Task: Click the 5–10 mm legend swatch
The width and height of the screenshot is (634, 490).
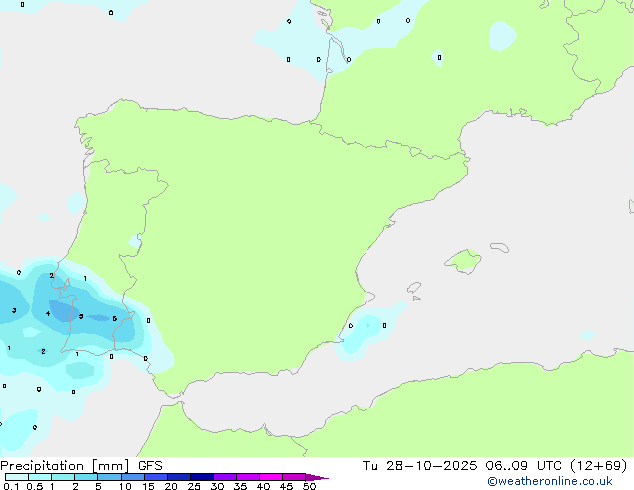Action: coord(109,477)
